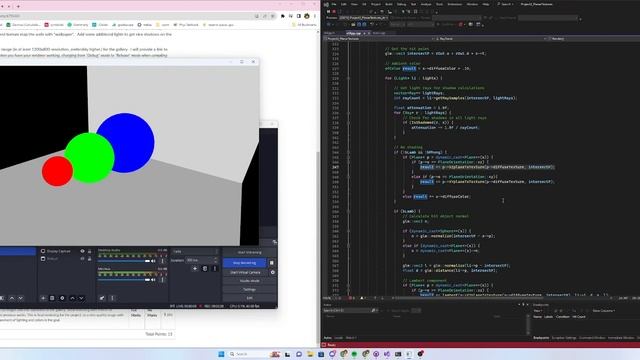The height and width of the screenshot is (360, 640).
Task: Click Visual Studio Search box
Action: (x=506, y=4)
